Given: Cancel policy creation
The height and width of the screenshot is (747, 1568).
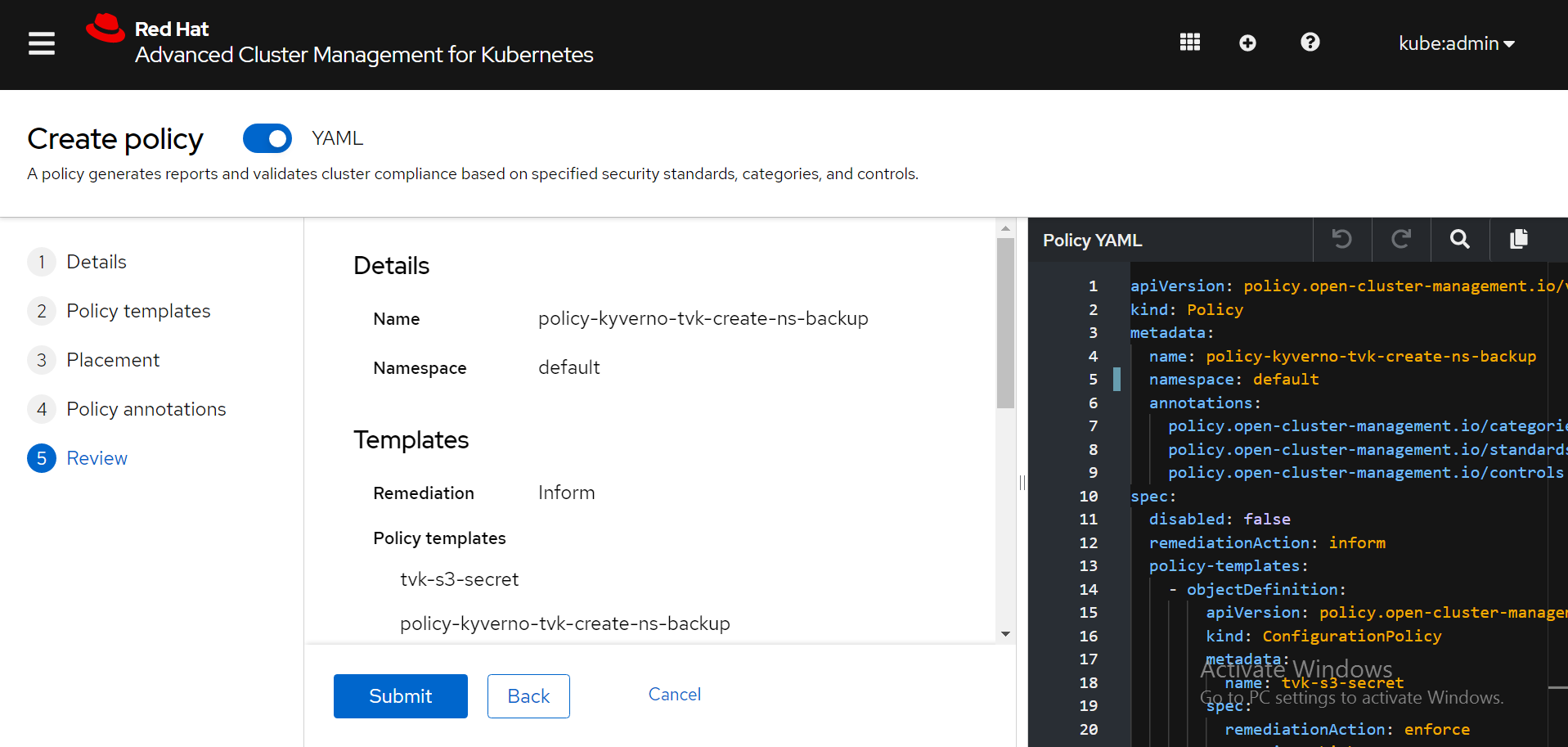Looking at the screenshot, I should [674, 695].
